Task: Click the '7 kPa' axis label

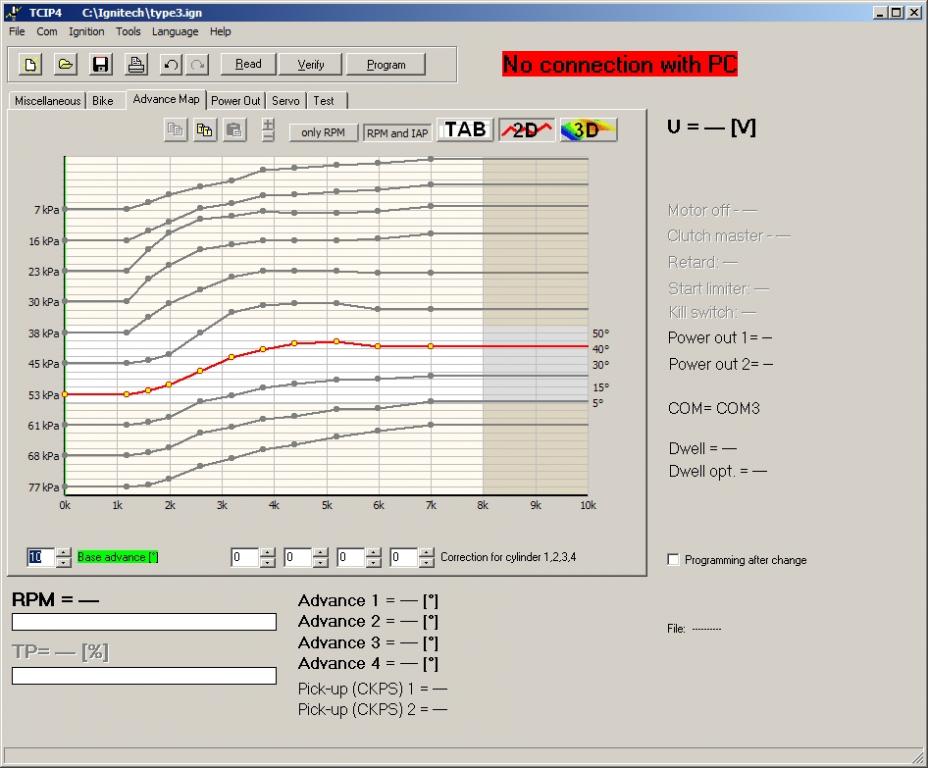Action: 46,210
